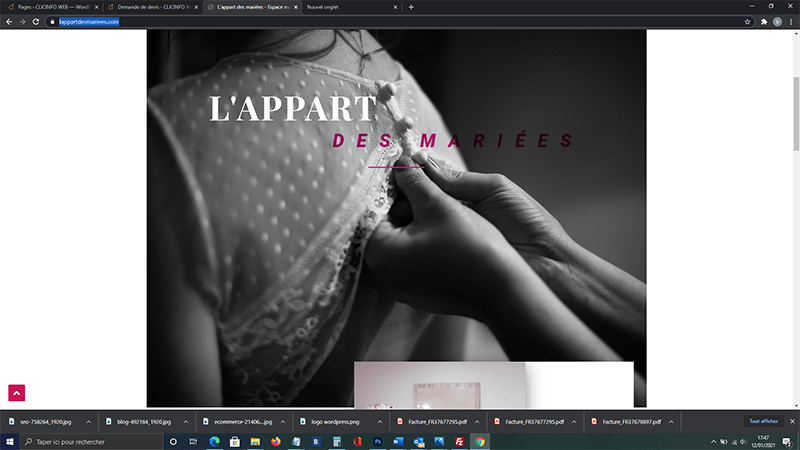
Task: Open a new tab with plus button
Action: (x=411, y=7)
